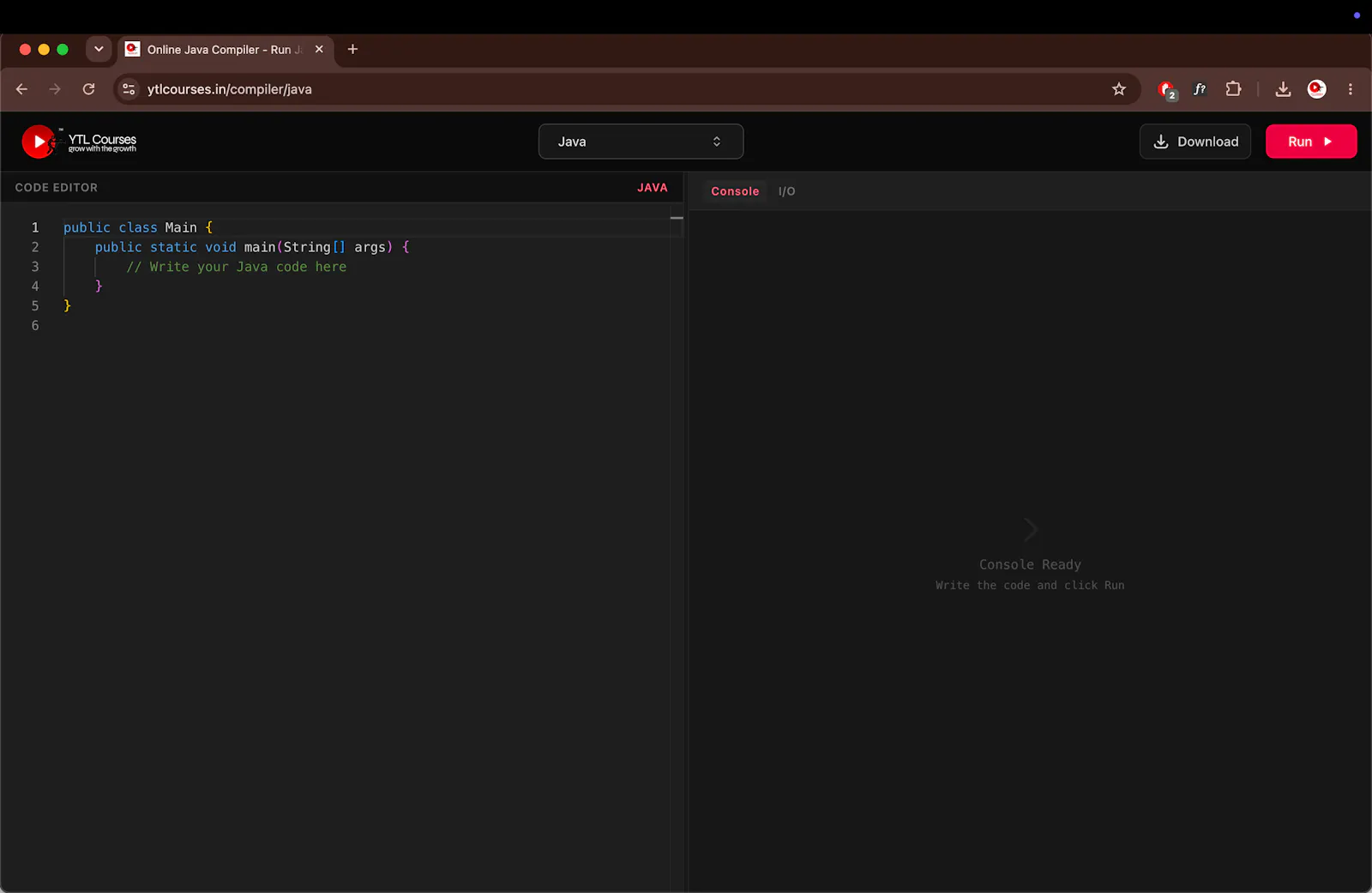Click the closing brace on line 5
The width and height of the screenshot is (1372, 893).
(67, 306)
